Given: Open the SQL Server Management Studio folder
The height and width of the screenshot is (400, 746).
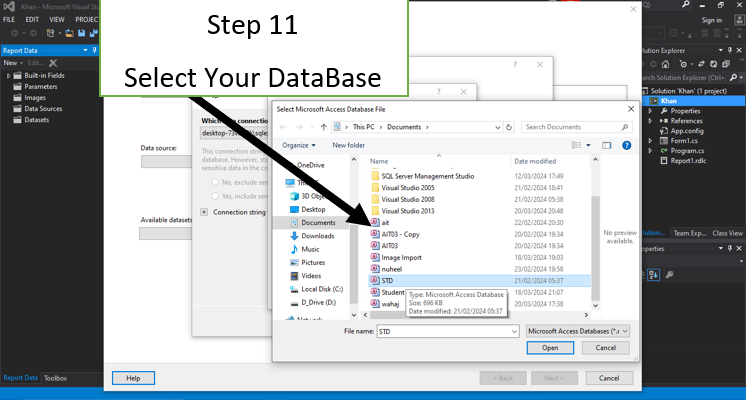Looking at the screenshot, I should click(x=428, y=176).
